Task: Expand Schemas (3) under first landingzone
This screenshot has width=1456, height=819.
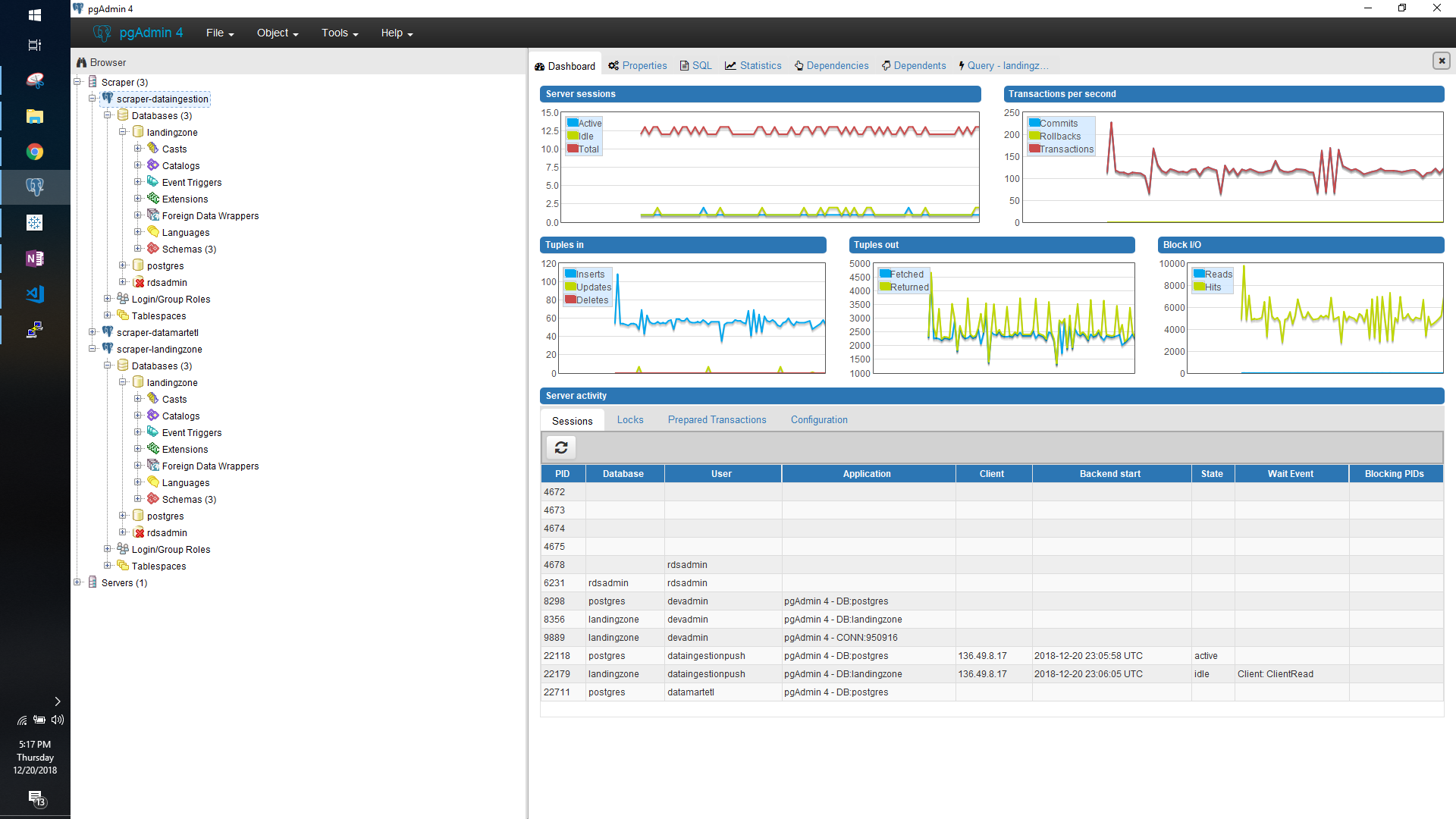Action: [x=138, y=249]
